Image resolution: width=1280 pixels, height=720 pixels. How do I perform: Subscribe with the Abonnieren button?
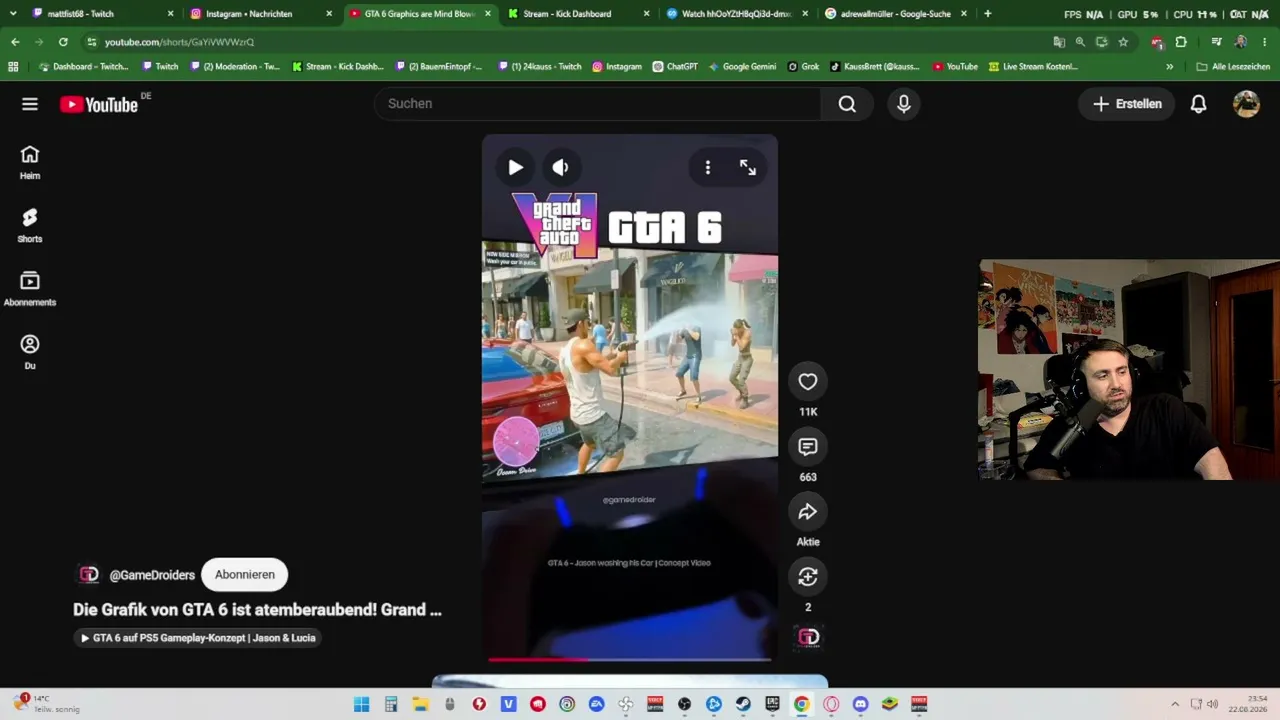click(245, 575)
